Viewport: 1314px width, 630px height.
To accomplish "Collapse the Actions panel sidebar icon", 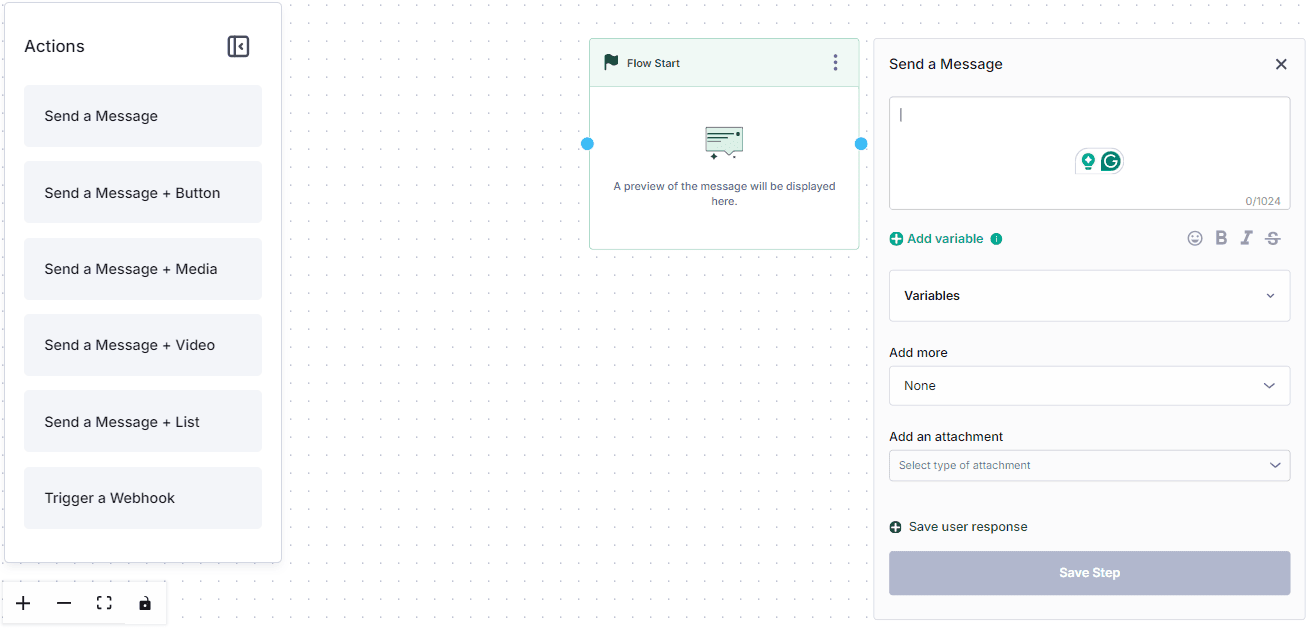I will pyautogui.click(x=238, y=47).
